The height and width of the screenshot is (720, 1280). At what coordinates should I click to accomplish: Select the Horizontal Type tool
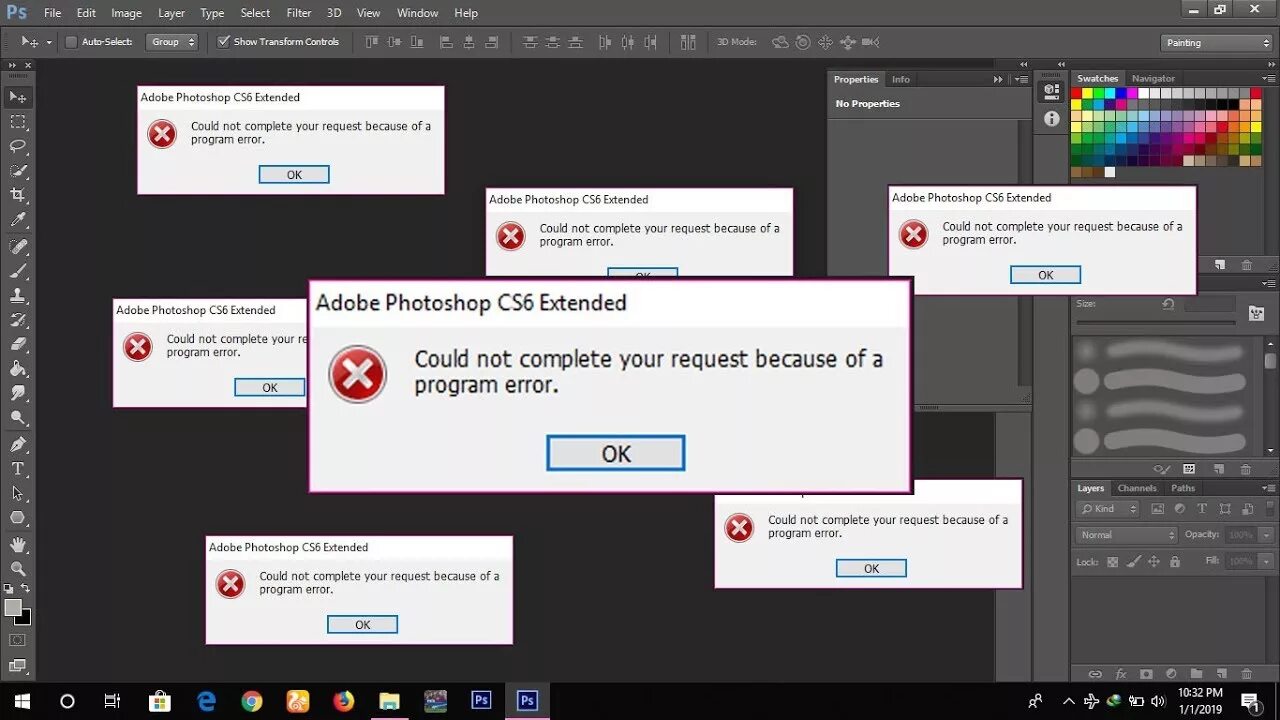pyautogui.click(x=18, y=469)
